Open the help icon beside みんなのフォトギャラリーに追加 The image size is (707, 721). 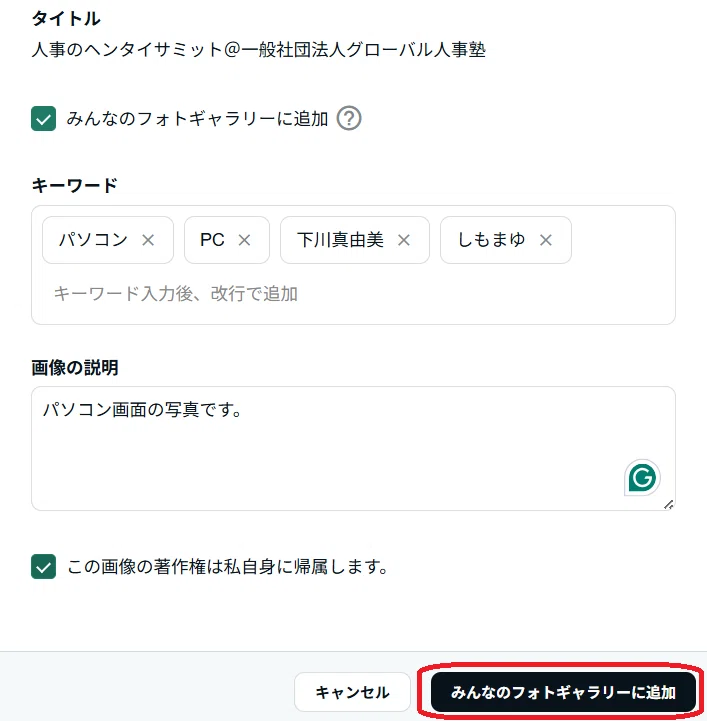click(349, 119)
